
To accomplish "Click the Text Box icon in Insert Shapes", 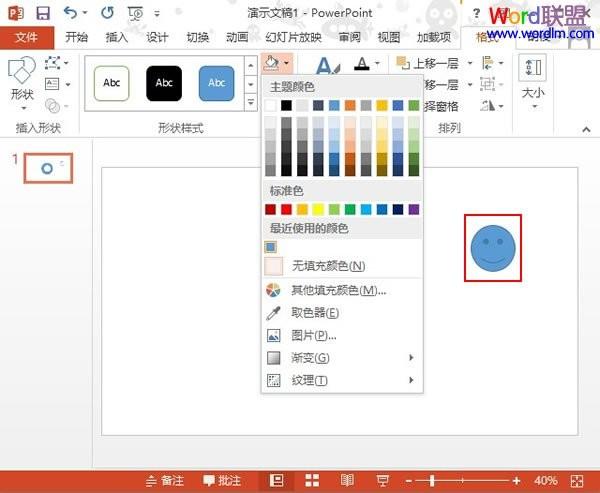I will tap(52, 83).
